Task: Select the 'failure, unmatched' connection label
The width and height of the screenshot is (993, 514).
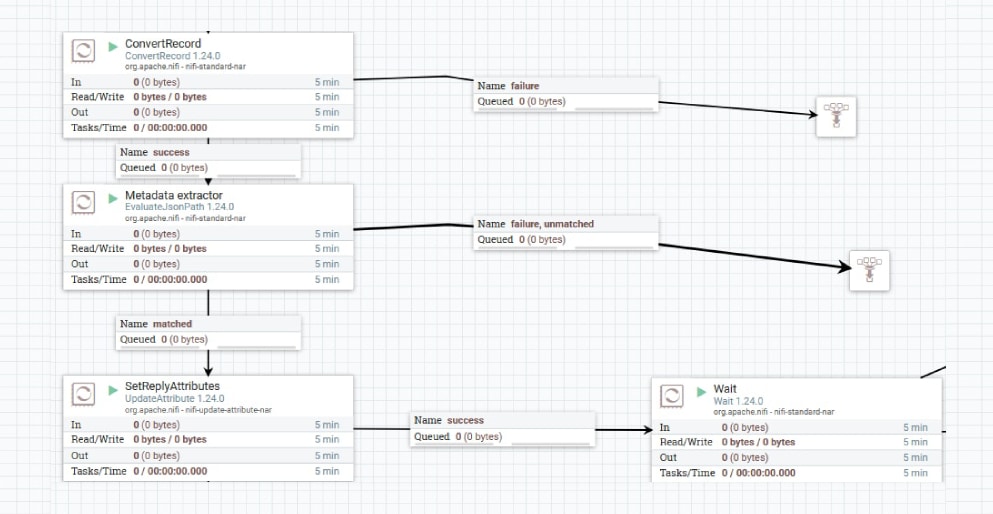Action: coord(565,224)
